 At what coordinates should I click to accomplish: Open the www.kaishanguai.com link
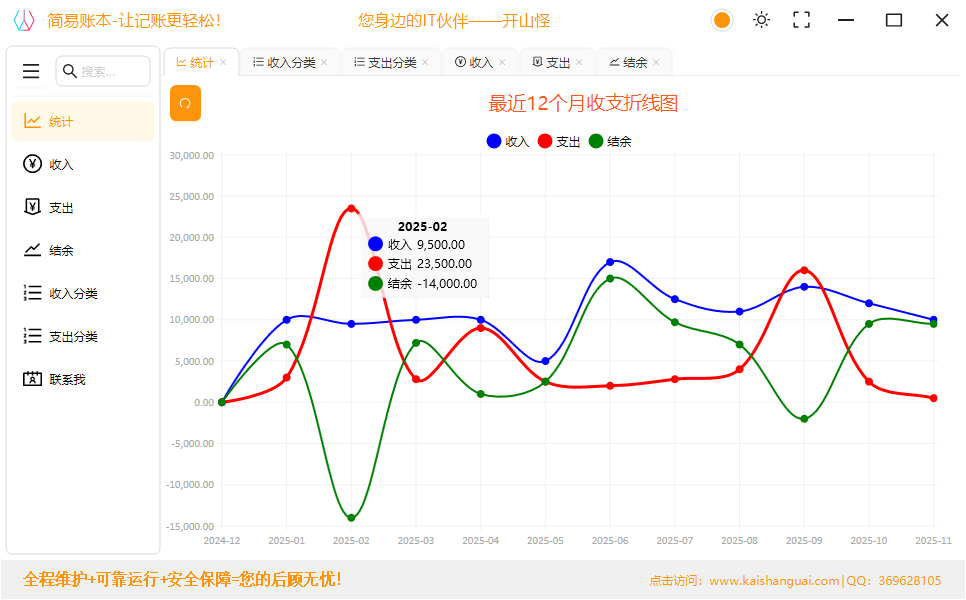tap(774, 580)
